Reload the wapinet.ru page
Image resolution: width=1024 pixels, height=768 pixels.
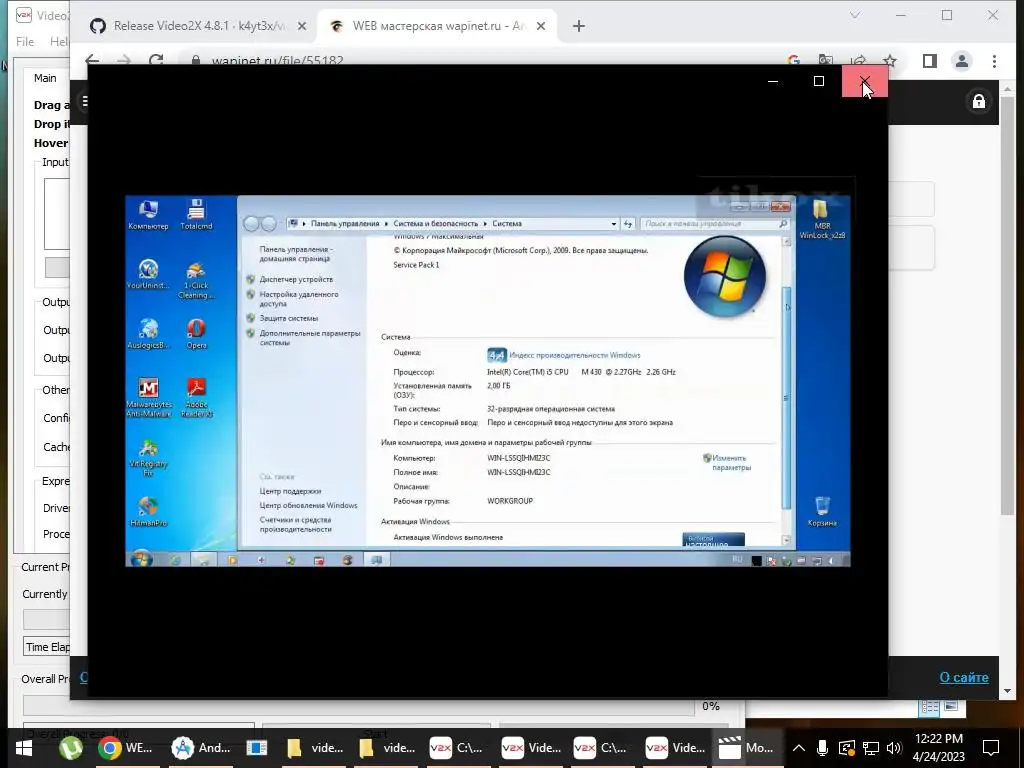155,60
